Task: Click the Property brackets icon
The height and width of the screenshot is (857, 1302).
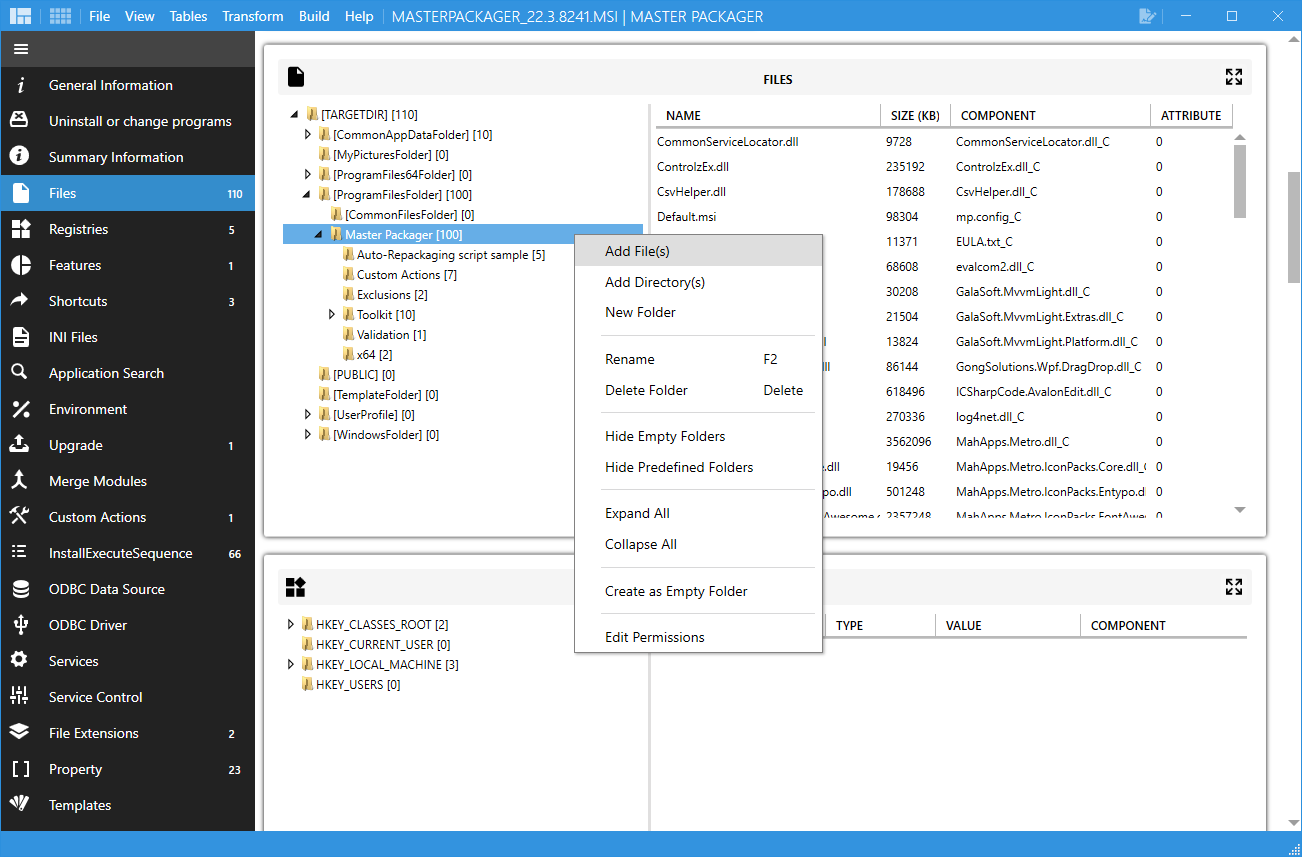Action: click(x=20, y=769)
